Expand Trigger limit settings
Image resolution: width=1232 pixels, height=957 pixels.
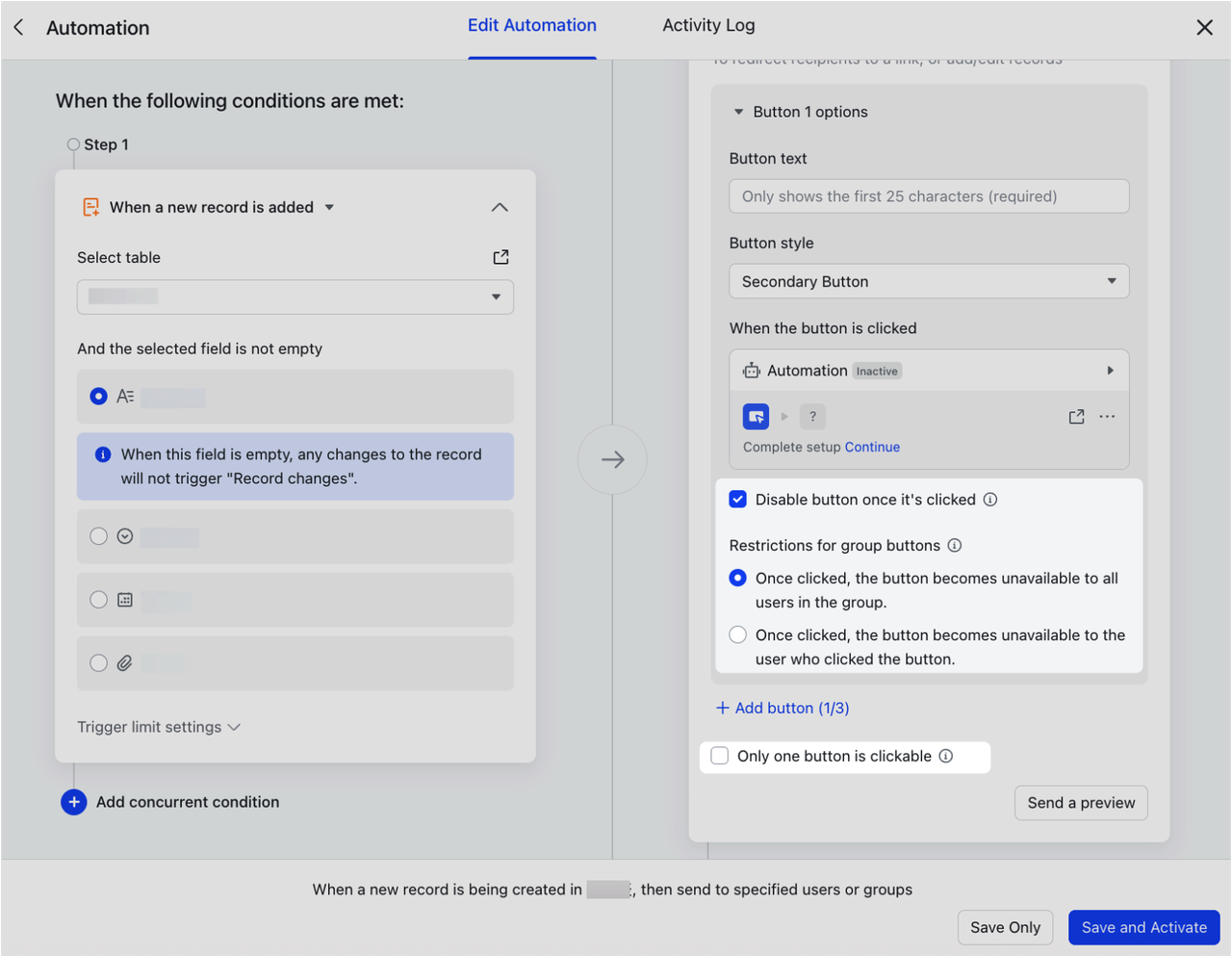point(159,727)
